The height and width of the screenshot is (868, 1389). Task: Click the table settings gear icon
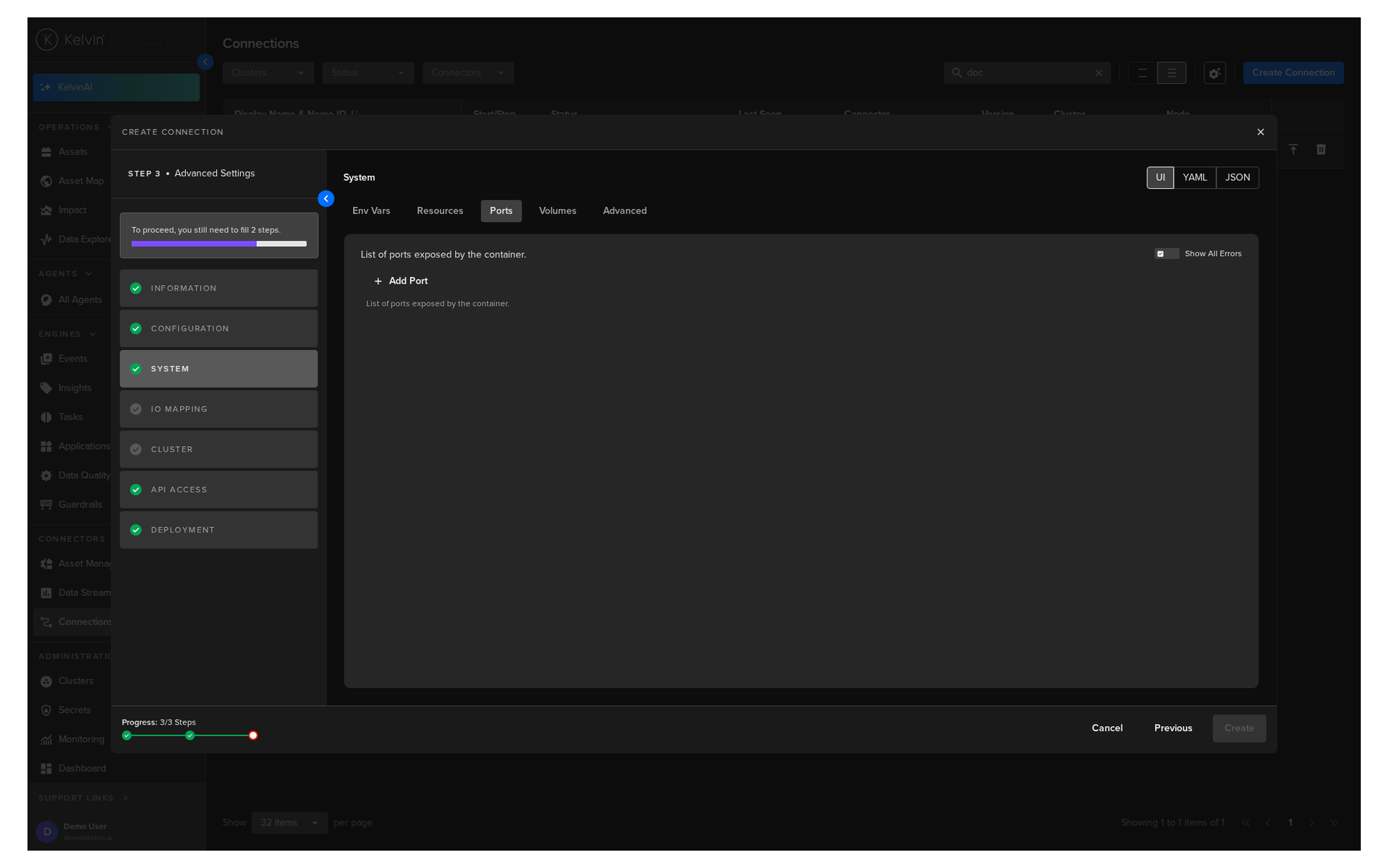coord(1215,73)
